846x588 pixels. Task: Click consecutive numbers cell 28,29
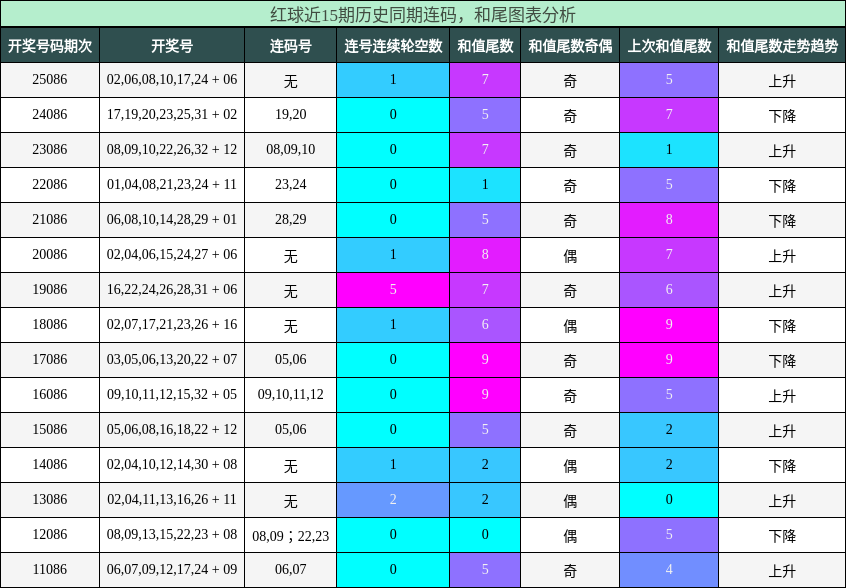290,220
